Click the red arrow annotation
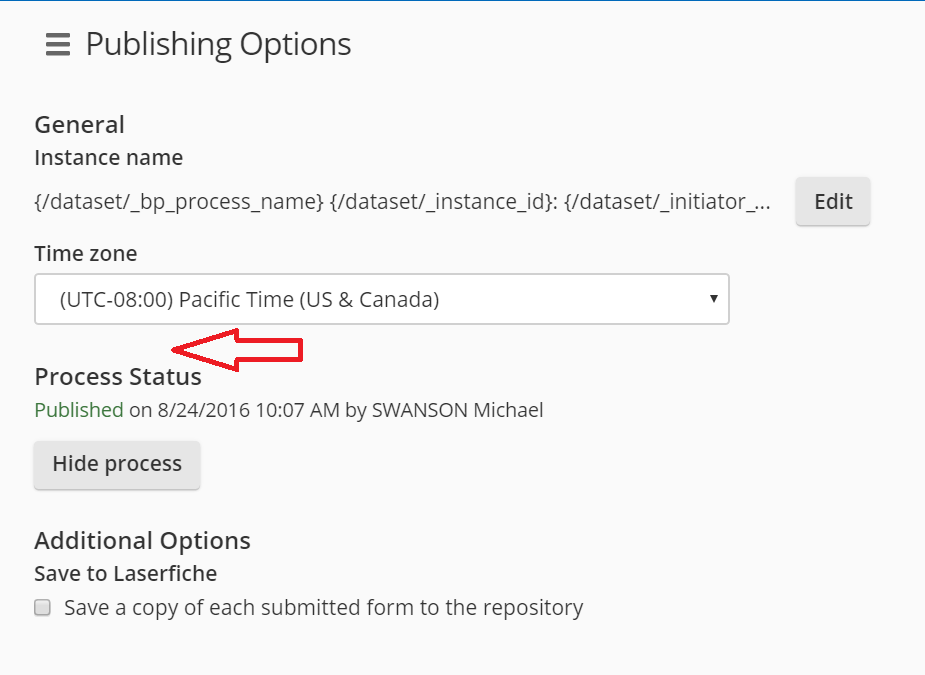This screenshot has height=675, width=925. click(x=237, y=350)
